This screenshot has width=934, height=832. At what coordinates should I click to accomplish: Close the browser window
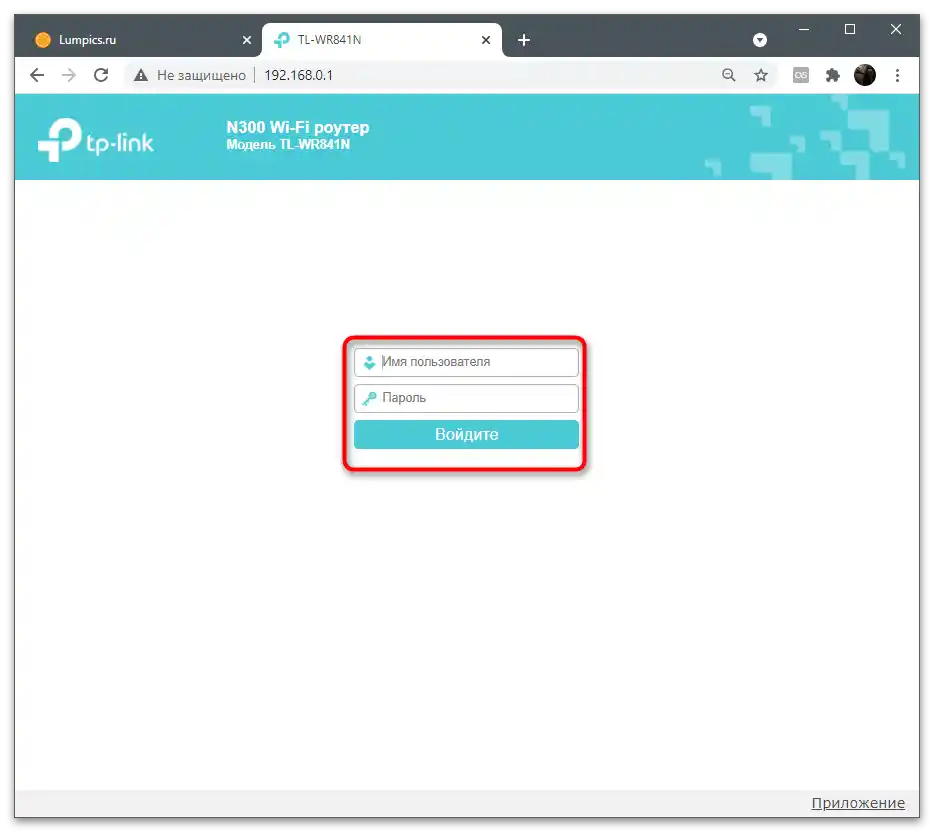(x=895, y=29)
